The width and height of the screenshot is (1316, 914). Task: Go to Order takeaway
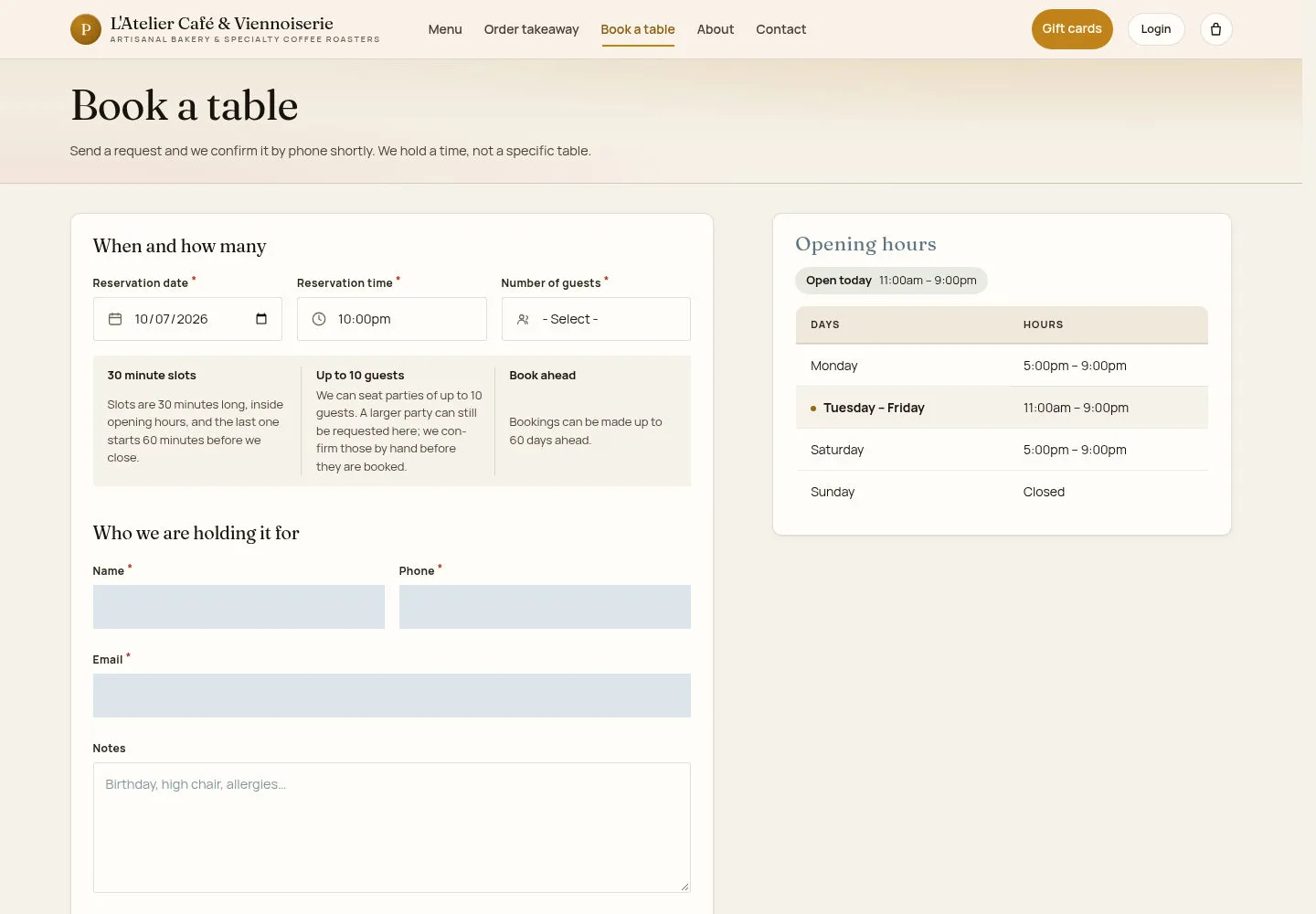531,29
